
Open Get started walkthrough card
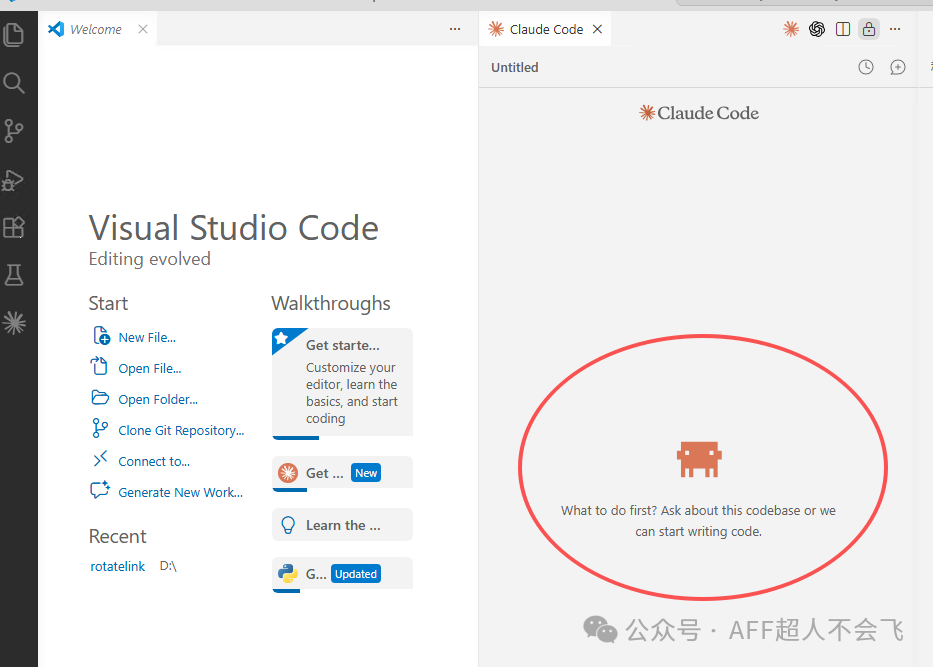(x=342, y=383)
